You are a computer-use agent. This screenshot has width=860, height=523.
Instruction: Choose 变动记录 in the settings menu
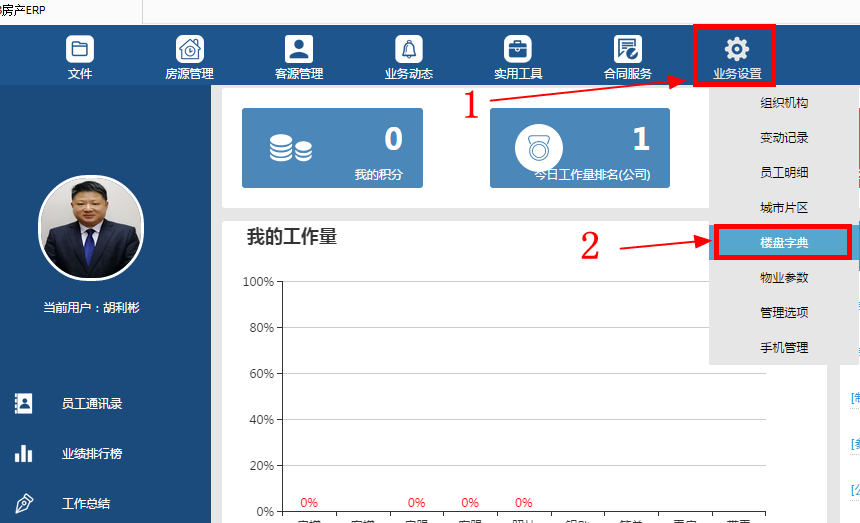[x=784, y=138]
